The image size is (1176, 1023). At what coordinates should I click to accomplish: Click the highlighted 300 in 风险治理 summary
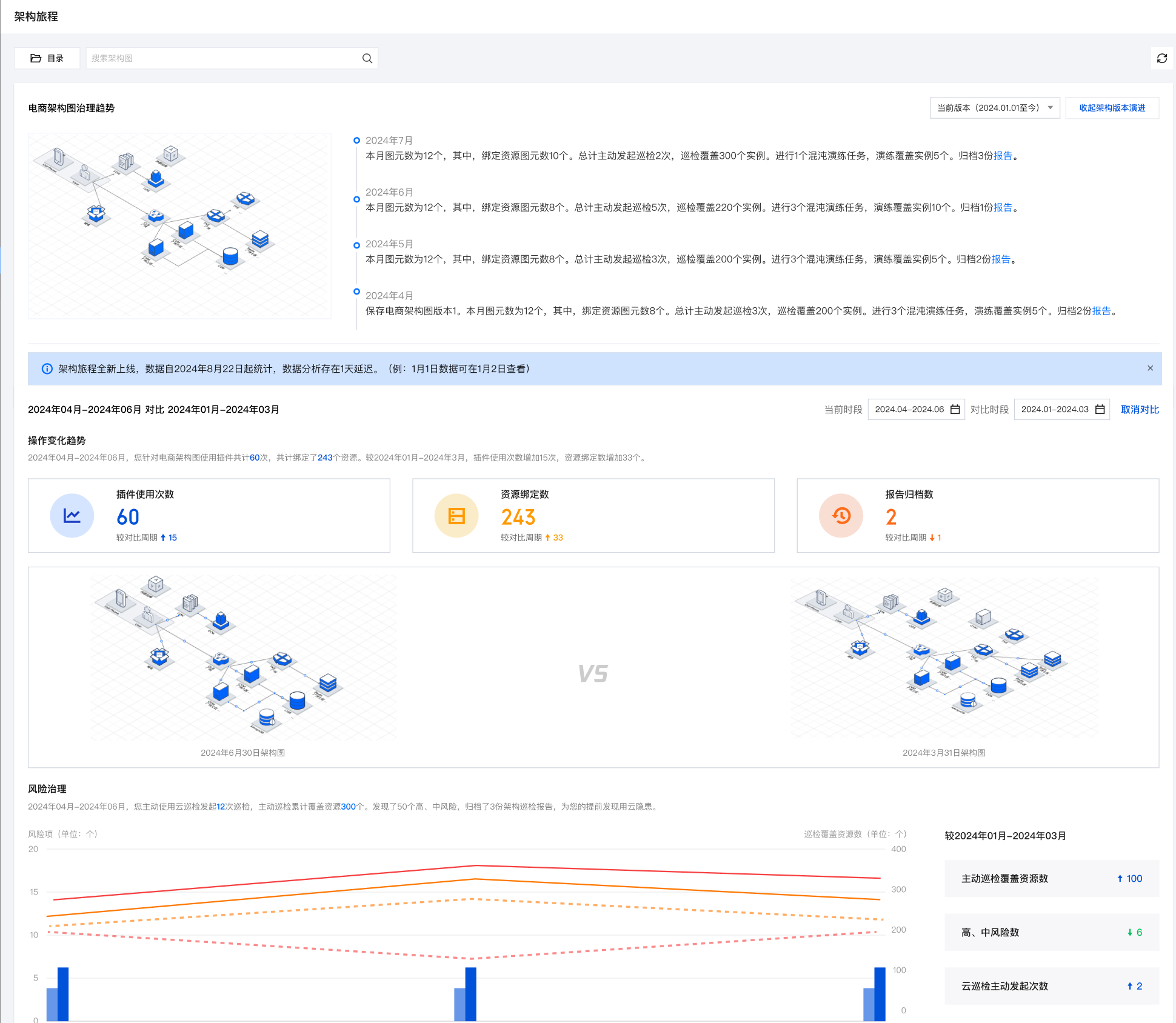pyautogui.click(x=349, y=807)
